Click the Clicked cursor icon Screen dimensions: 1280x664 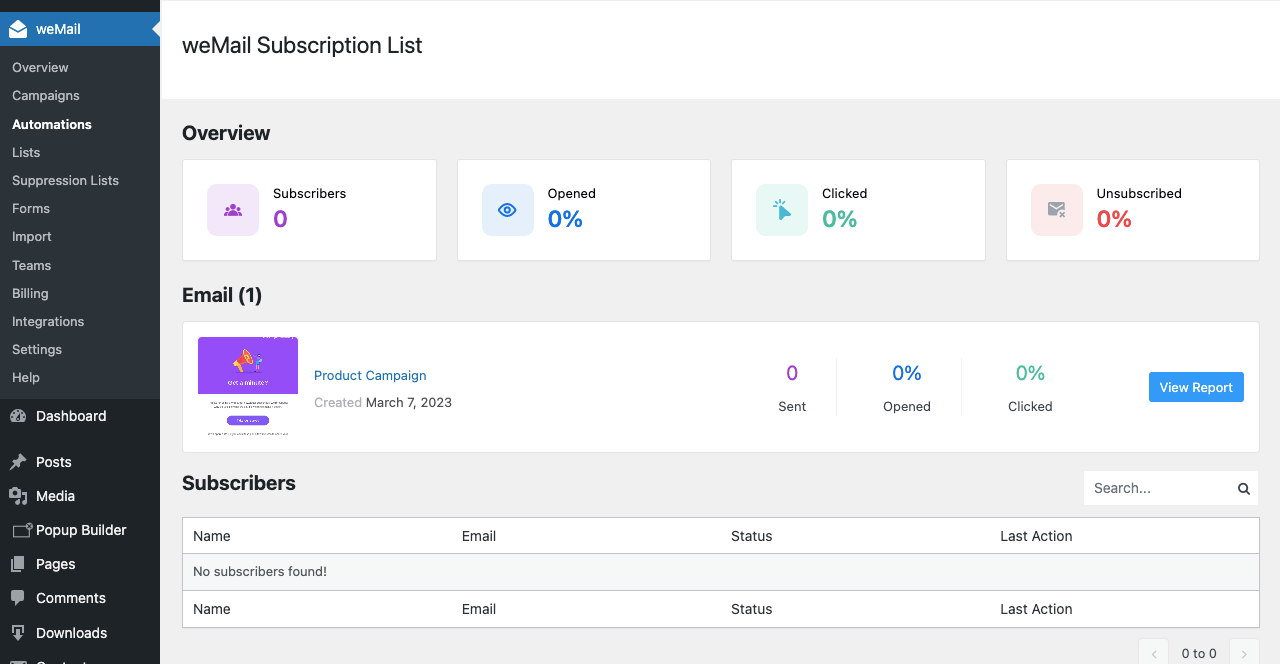click(x=782, y=210)
